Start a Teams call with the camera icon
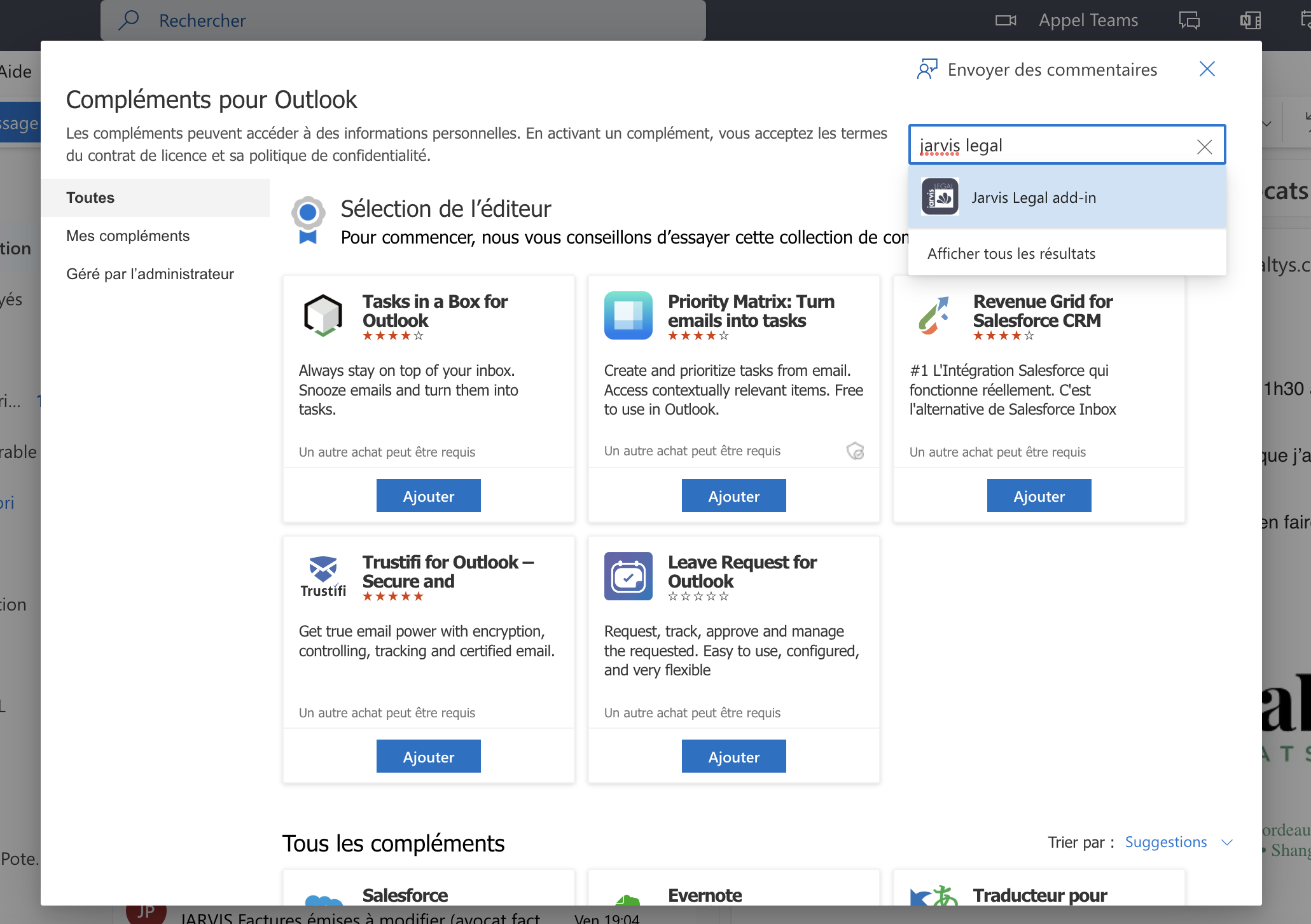This screenshot has height=924, width=1311. click(x=1006, y=20)
